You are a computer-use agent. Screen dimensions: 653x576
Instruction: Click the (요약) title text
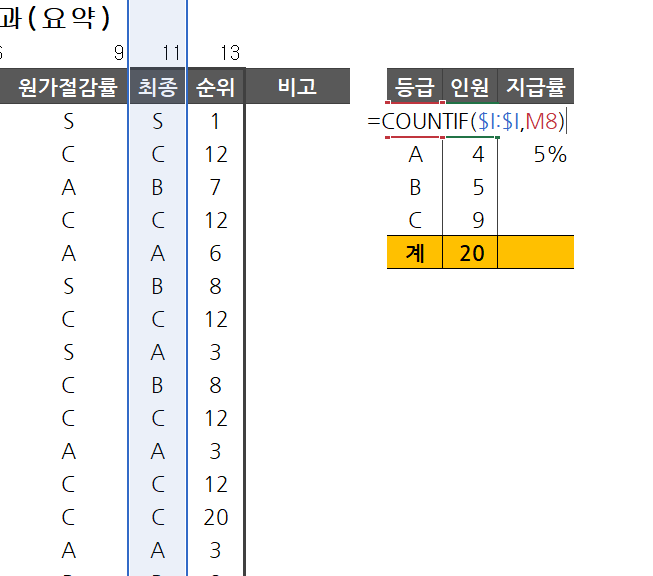point(69,17)
